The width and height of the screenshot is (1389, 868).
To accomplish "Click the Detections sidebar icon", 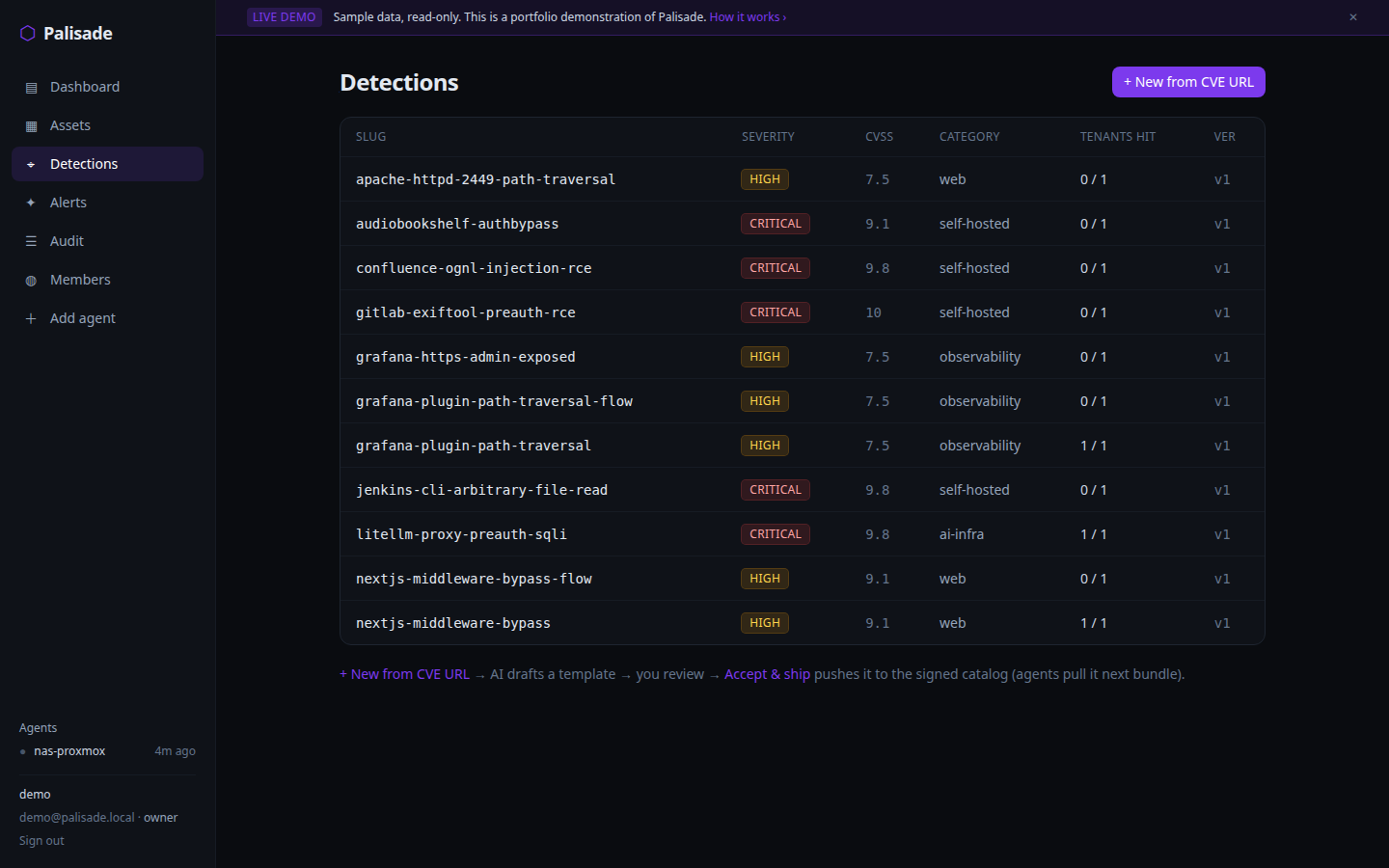I will [x=31, y=165].
